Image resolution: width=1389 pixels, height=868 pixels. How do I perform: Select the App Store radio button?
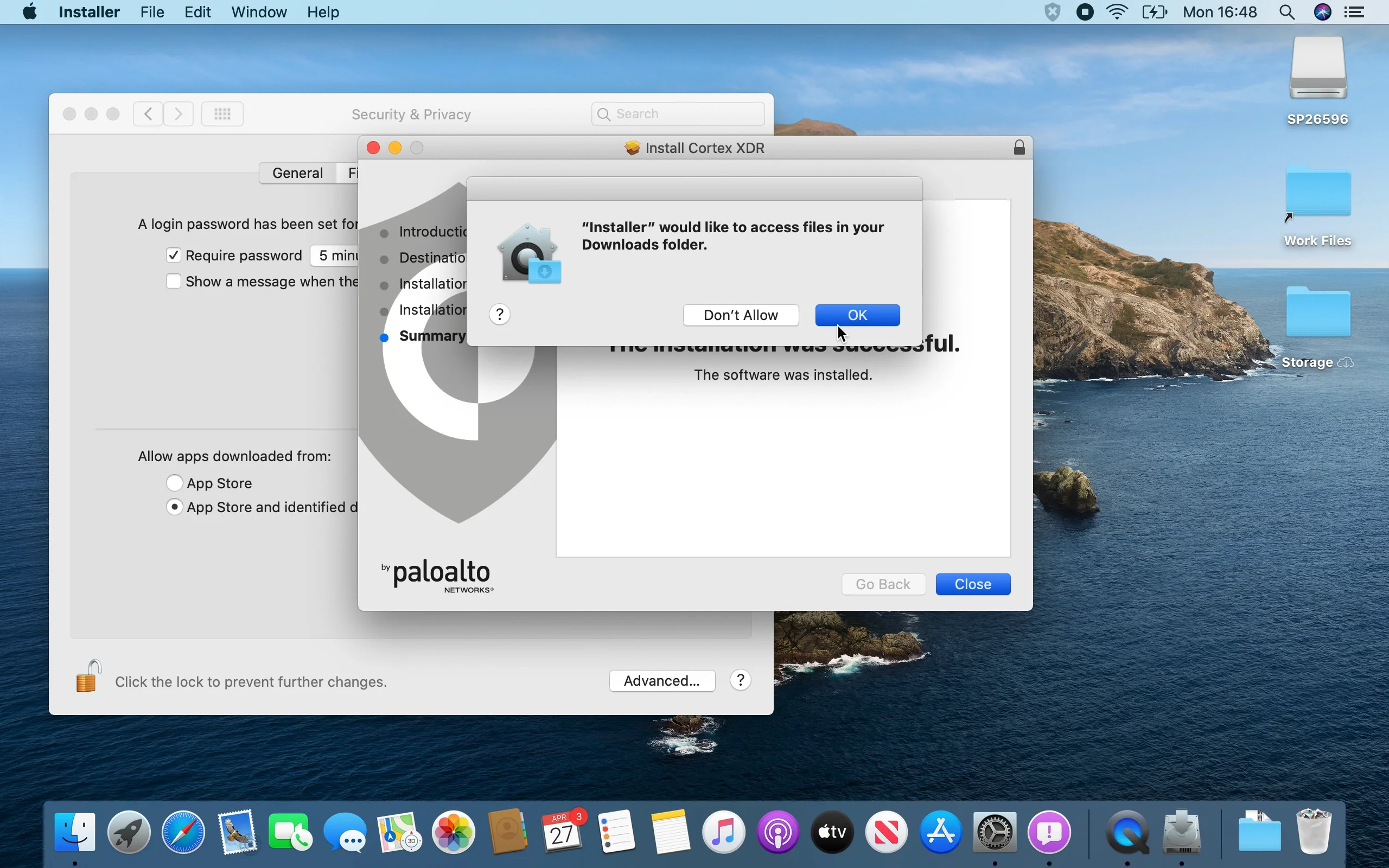pyautogui.click(x=174, y=483)
